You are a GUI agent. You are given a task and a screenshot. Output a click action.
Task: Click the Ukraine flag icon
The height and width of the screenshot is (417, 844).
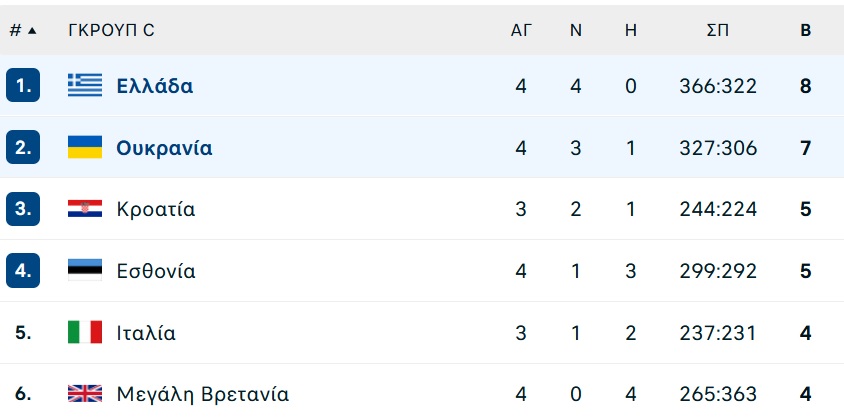85,147
